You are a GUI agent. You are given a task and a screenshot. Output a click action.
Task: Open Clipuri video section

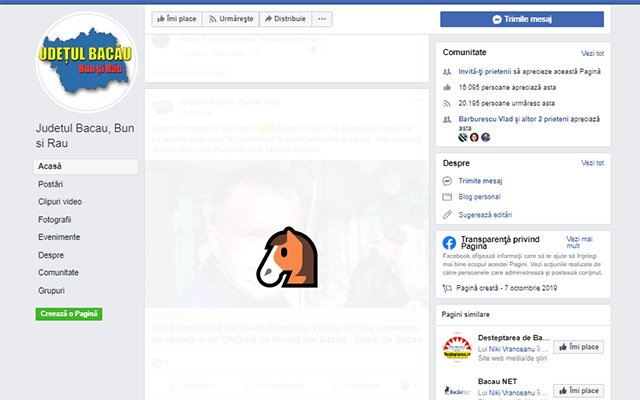(x=60, y=202)
